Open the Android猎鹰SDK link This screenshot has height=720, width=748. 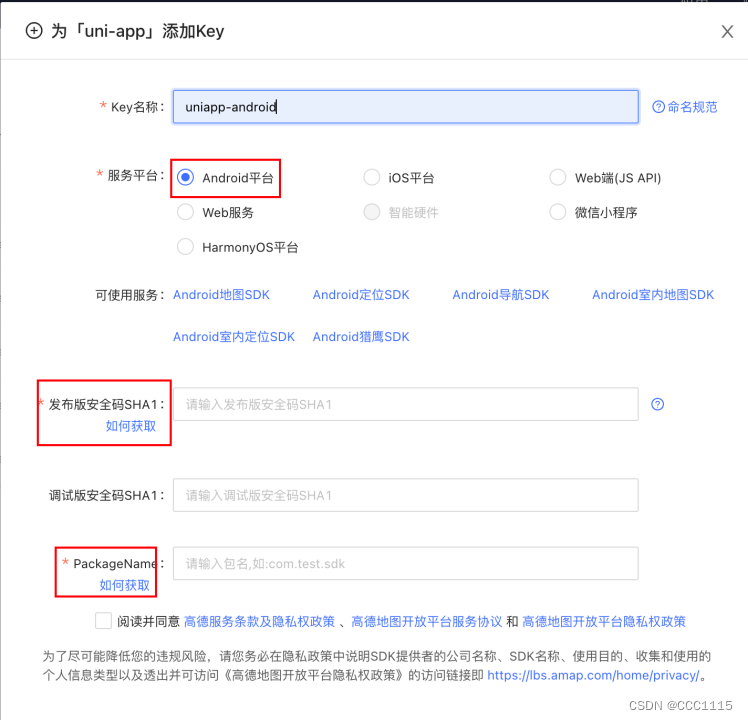point(361,337)
